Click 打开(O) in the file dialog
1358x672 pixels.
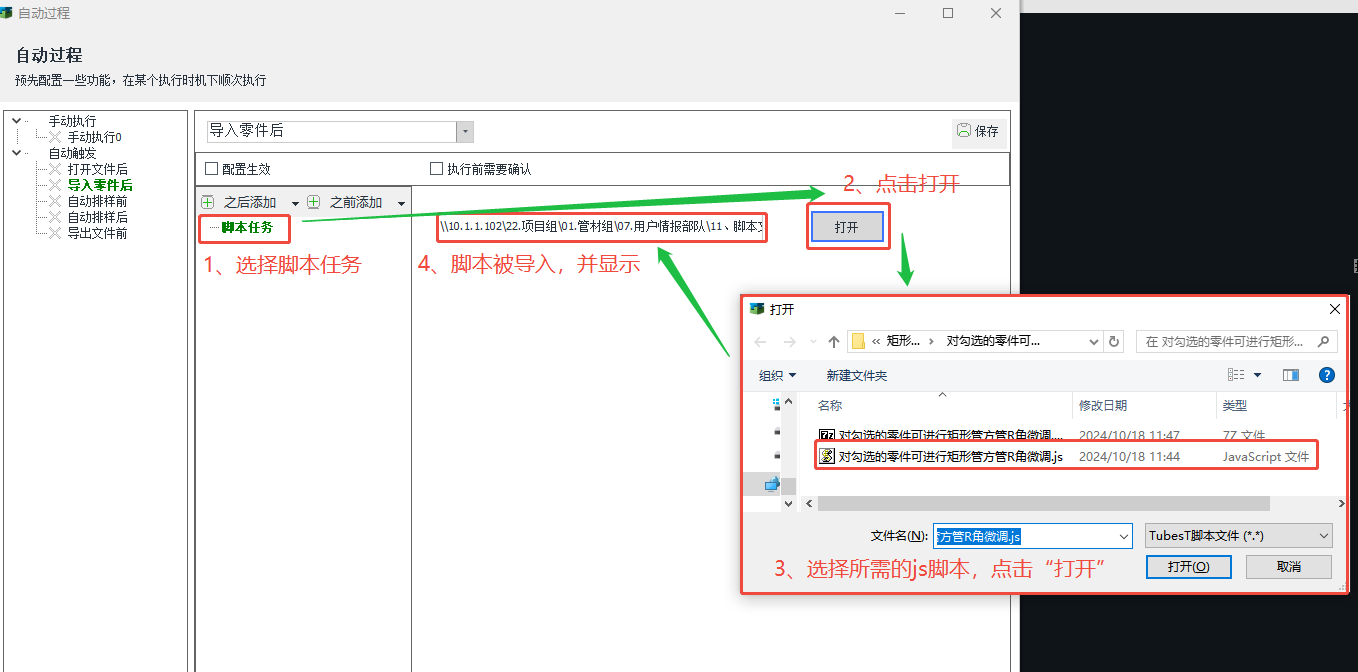pos(1188,566)
